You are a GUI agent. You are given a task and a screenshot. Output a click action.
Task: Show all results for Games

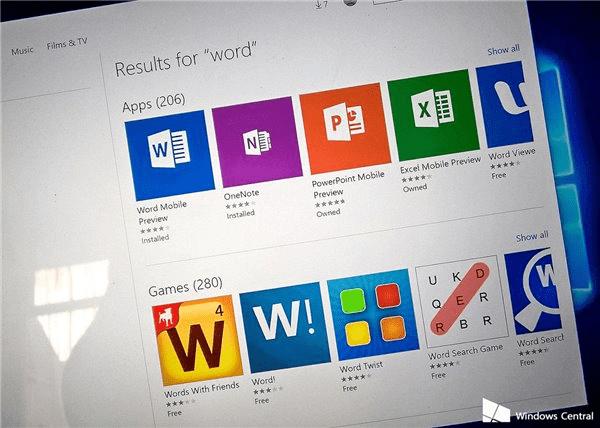pyautogui.click(x=532, y=236)
